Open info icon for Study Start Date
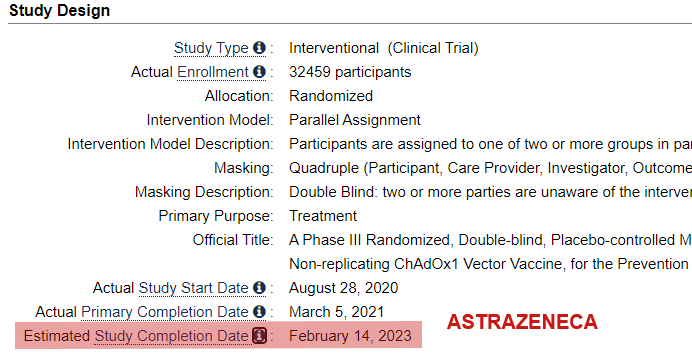Viewport: 692px width, 361px height. [x=259, y=288]
